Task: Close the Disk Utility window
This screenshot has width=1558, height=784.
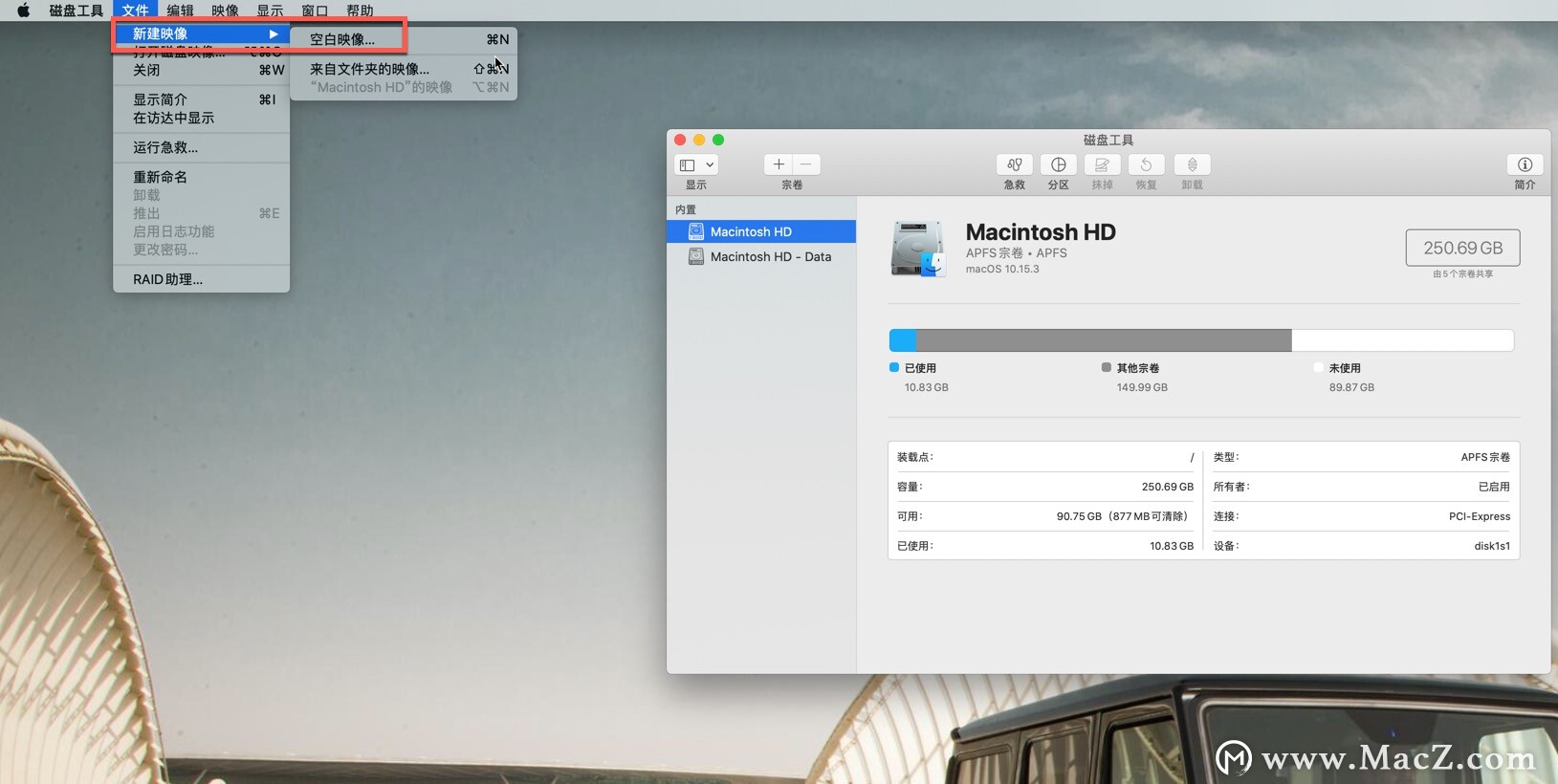Action: 680,140
